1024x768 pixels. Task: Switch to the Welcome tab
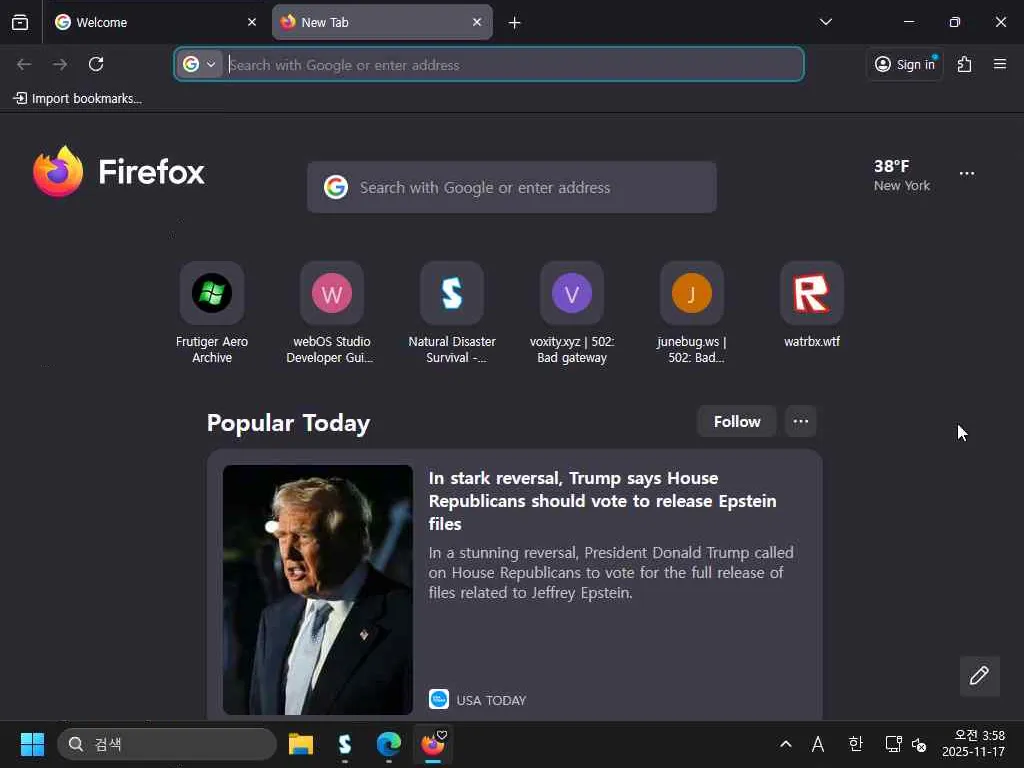156,22
